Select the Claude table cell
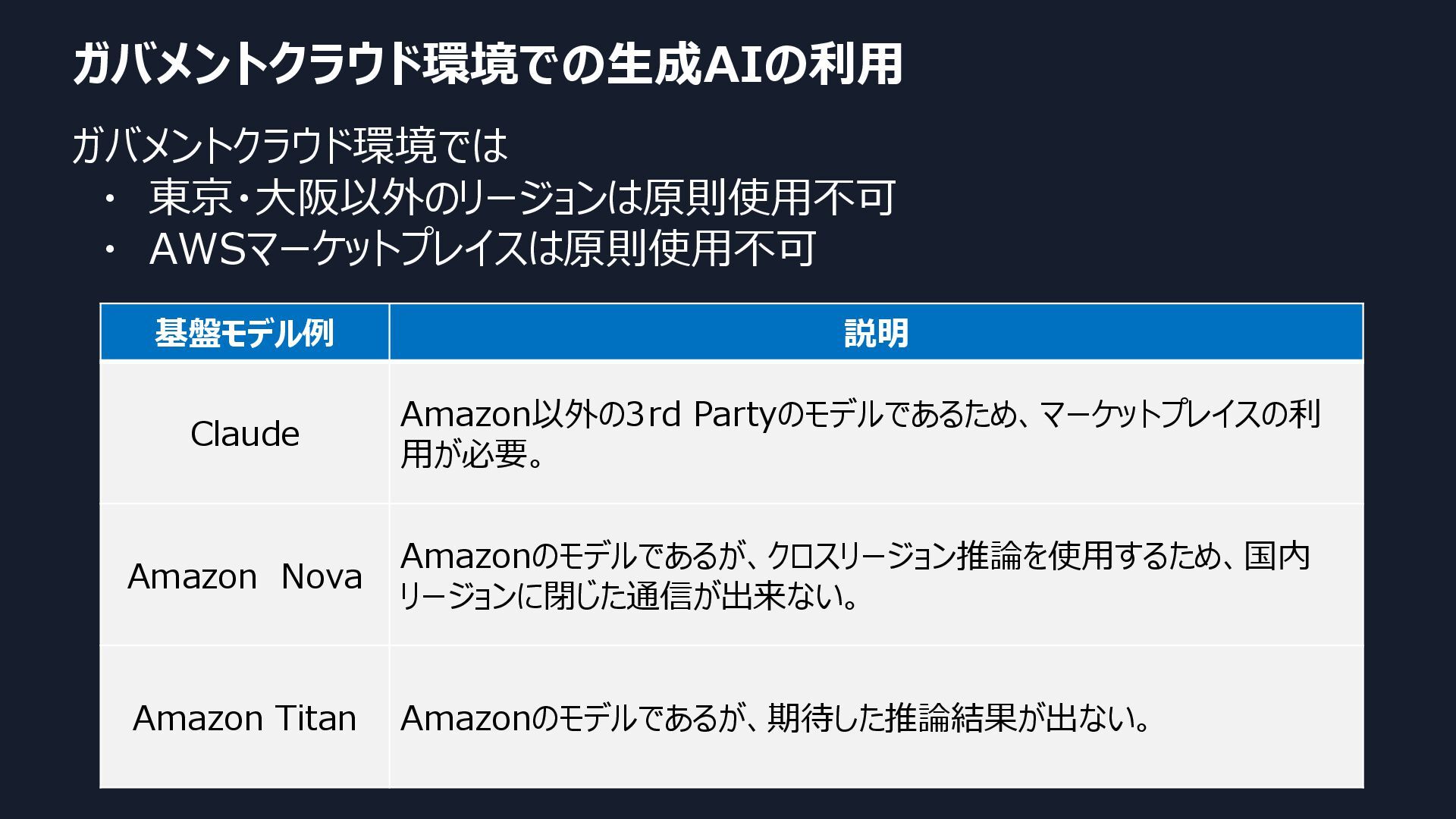Screen dimensions: 1456x819 coord(244,434)
